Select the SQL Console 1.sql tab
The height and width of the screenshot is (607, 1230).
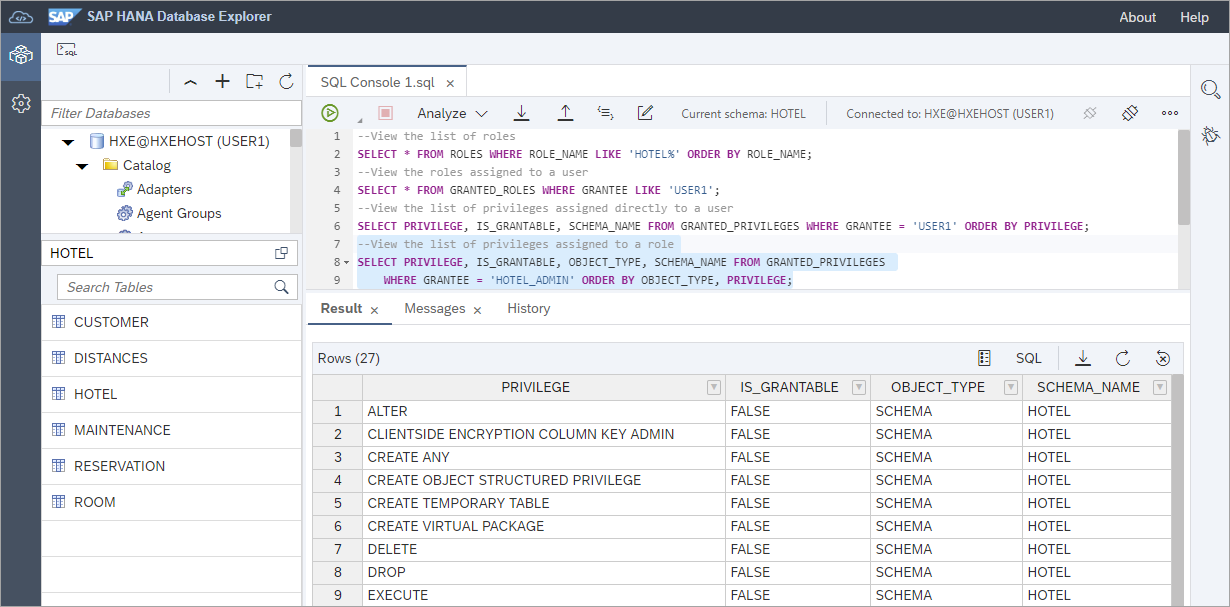(378, 83)
